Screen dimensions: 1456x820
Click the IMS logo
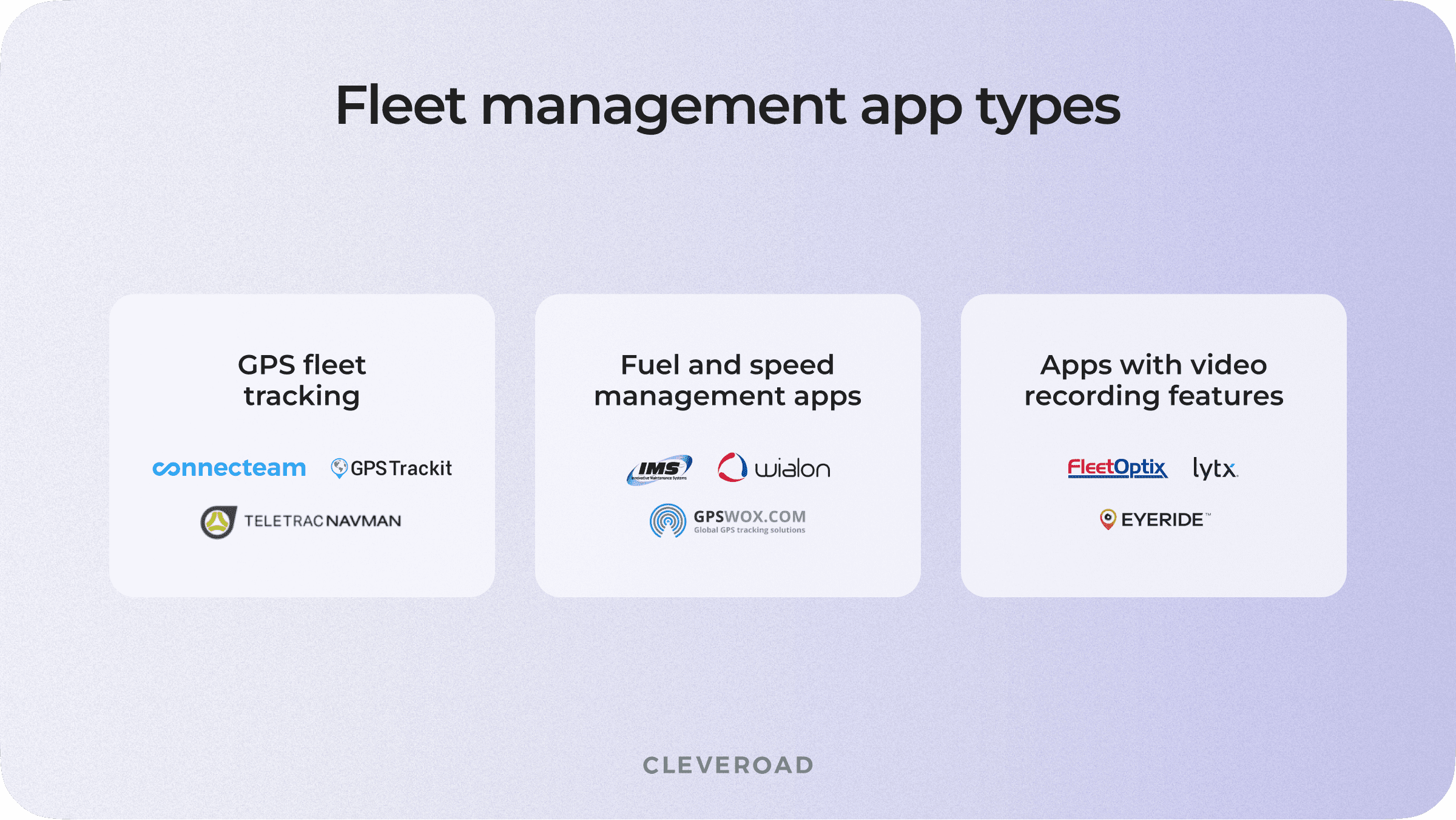(659, 469)
